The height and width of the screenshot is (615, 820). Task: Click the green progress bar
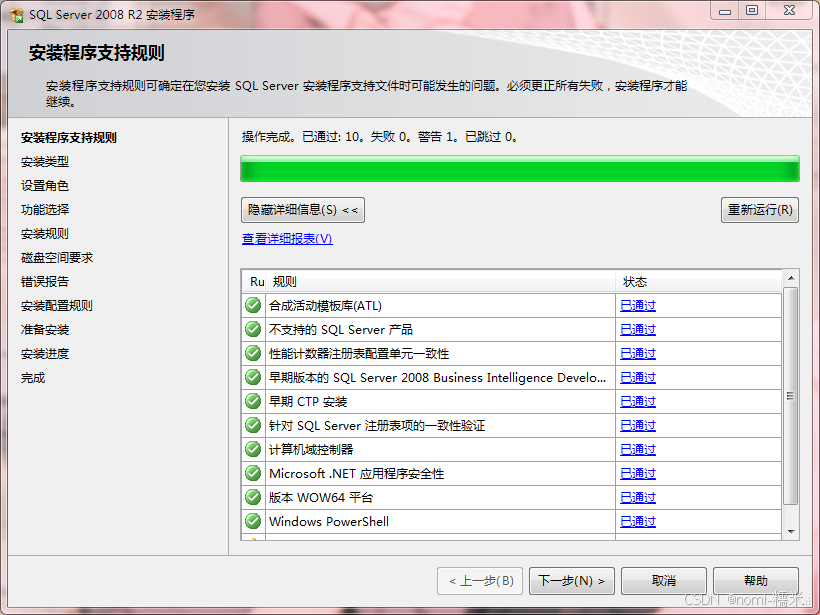[520, 169]
